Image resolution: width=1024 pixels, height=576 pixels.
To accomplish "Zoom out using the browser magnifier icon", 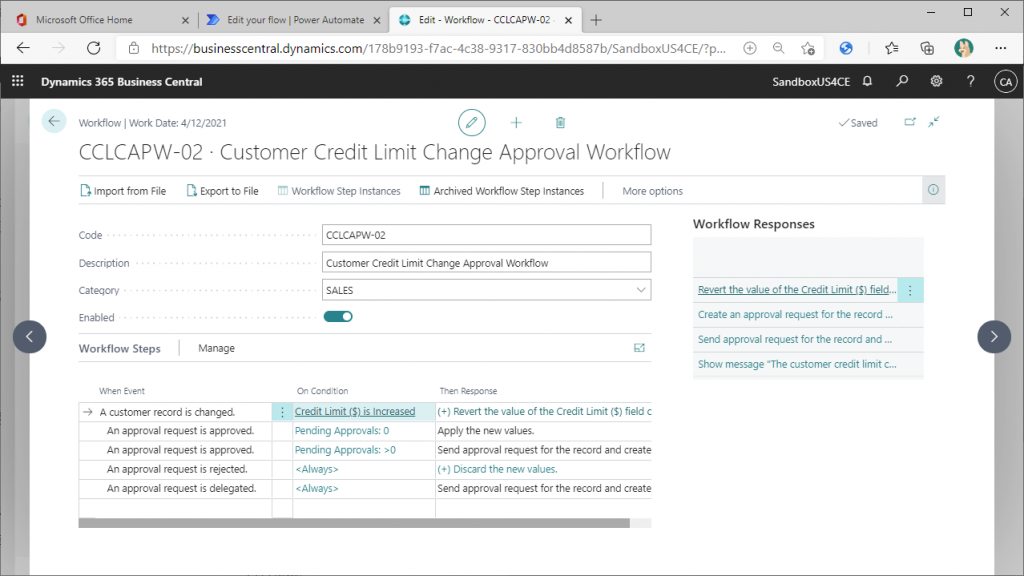I will 778,48.
